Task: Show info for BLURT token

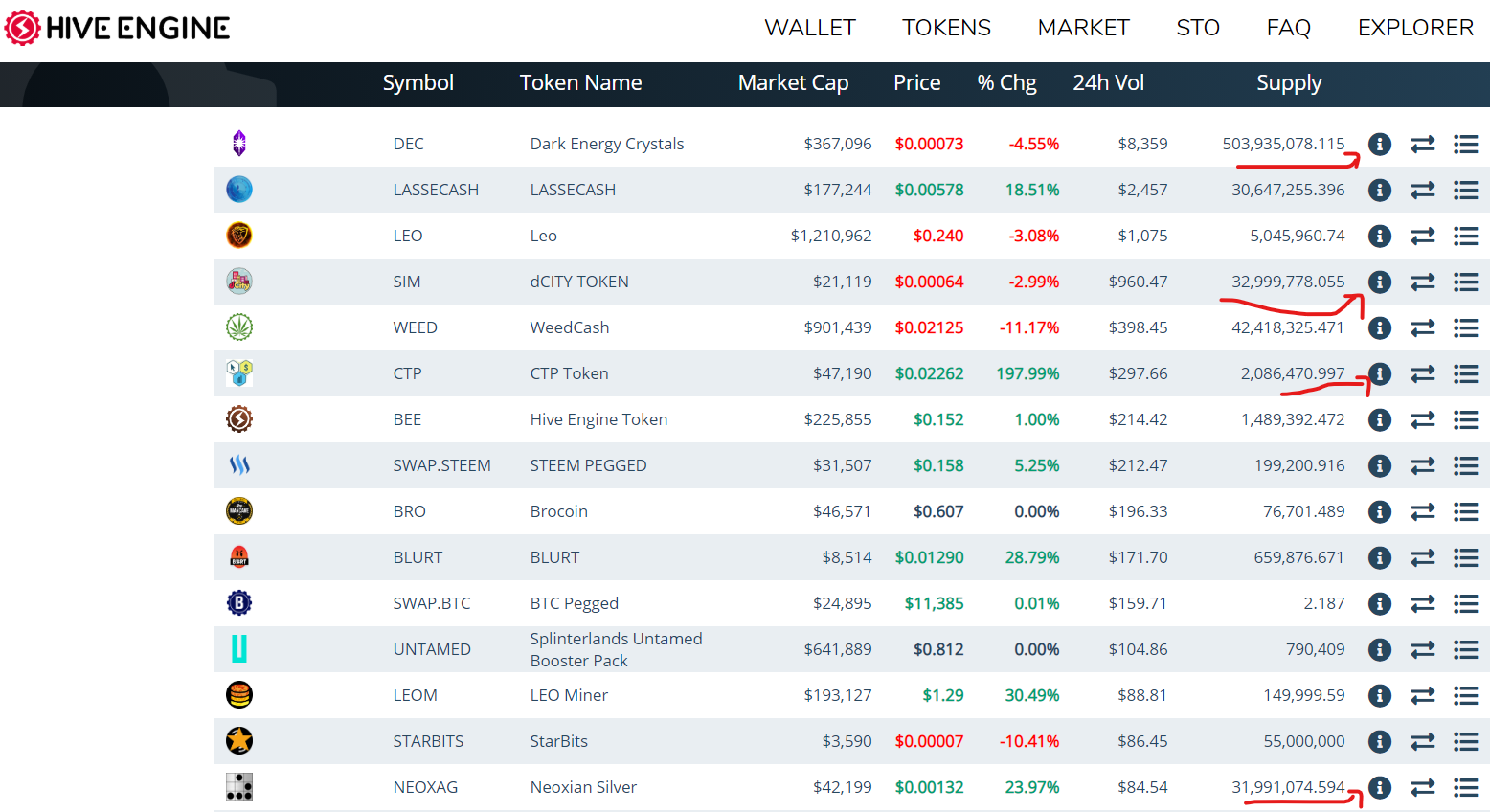Action: pyautogui.click(x=1379, y=557)
